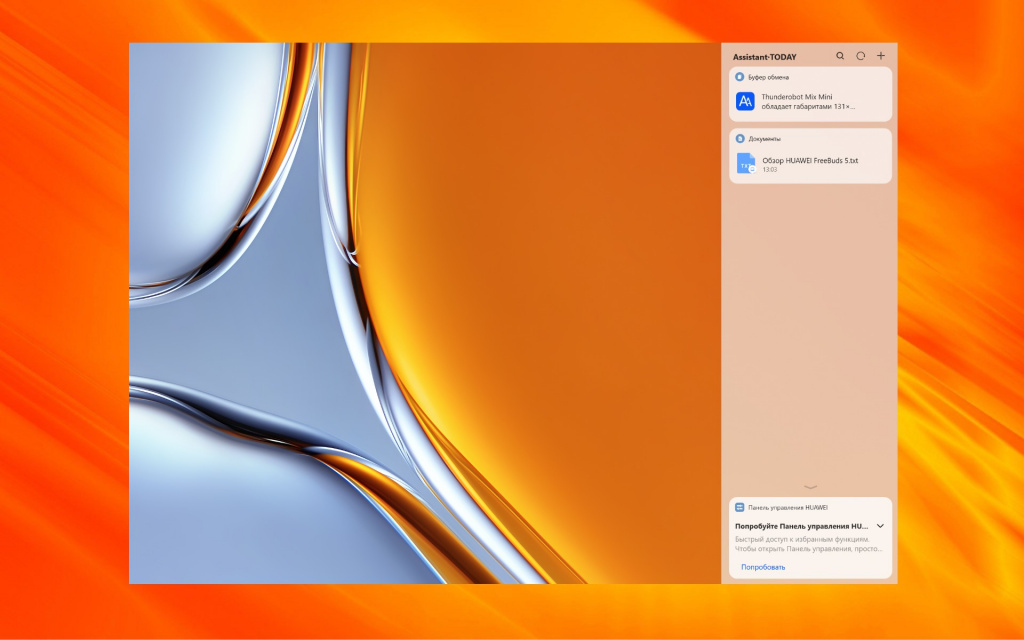Viewport: 1024px width, 640px height.
Task: Open the TXT file icon for FreeBuds review
Action: point(746,163)
